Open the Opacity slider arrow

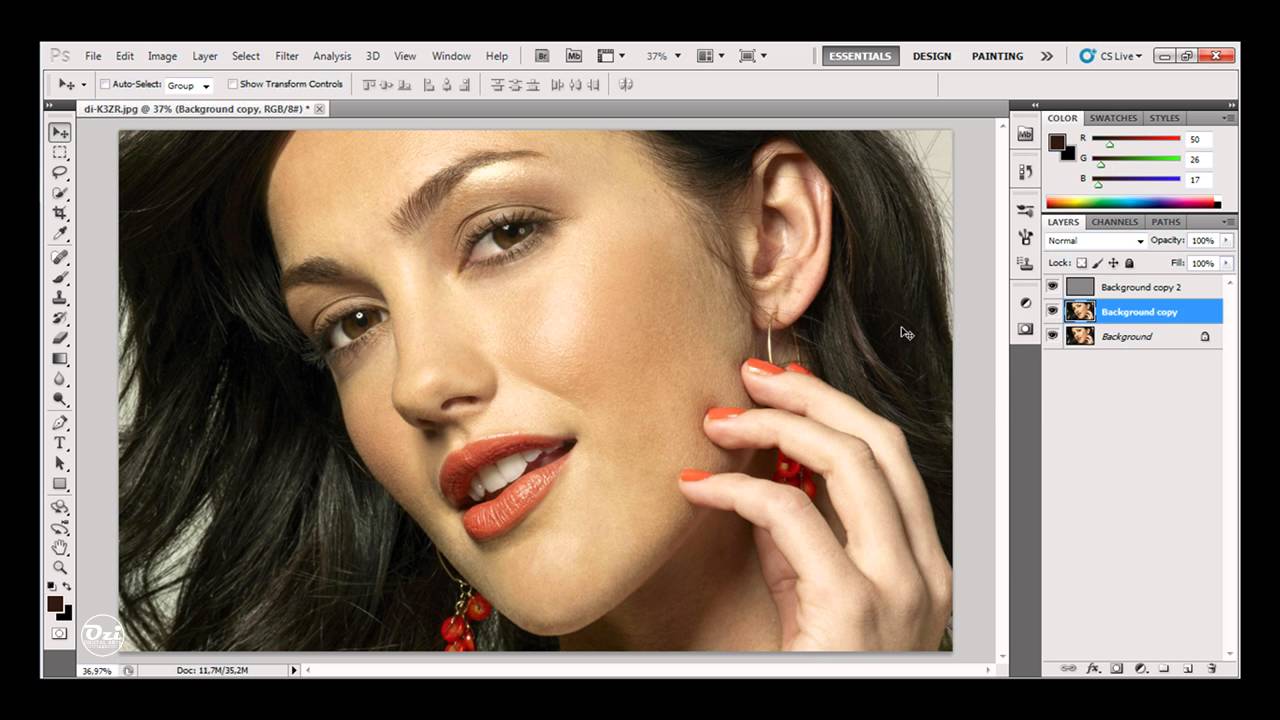[x=1226, y=241]
